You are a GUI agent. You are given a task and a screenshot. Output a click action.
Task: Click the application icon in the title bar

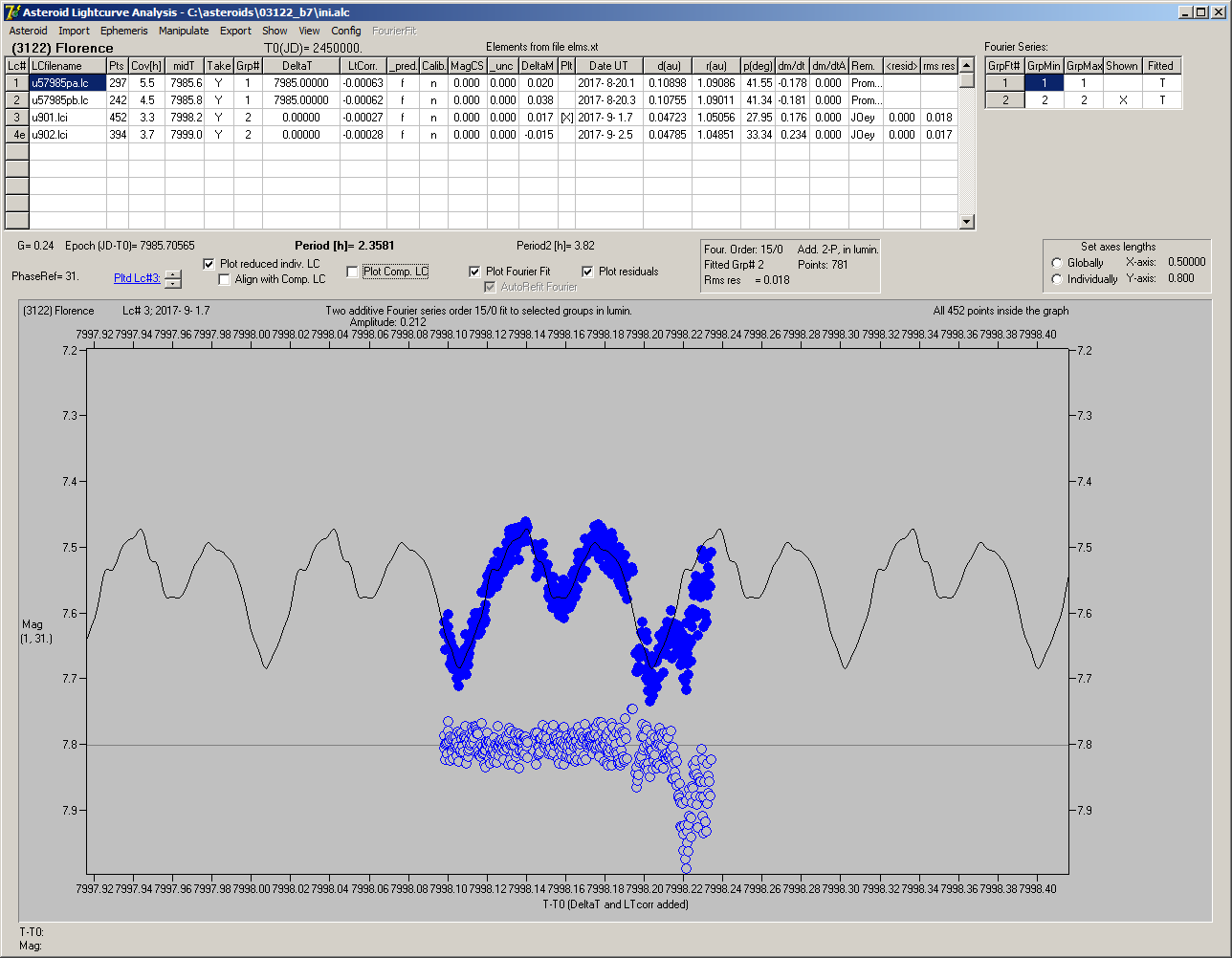tap(11, 11)
